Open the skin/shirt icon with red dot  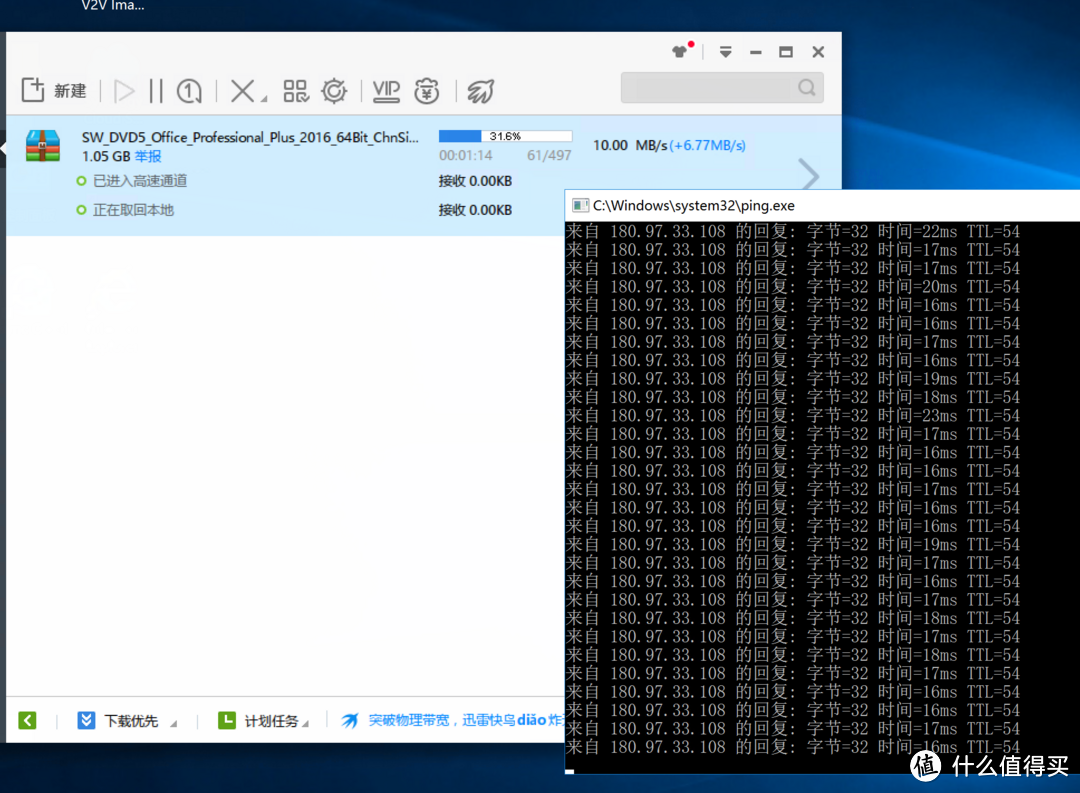point(681,51)
